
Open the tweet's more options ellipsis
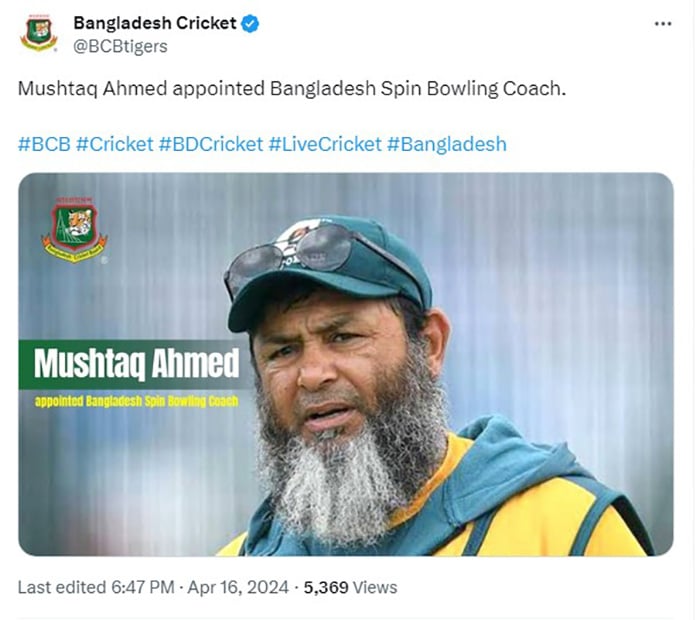tap(662, 23)
